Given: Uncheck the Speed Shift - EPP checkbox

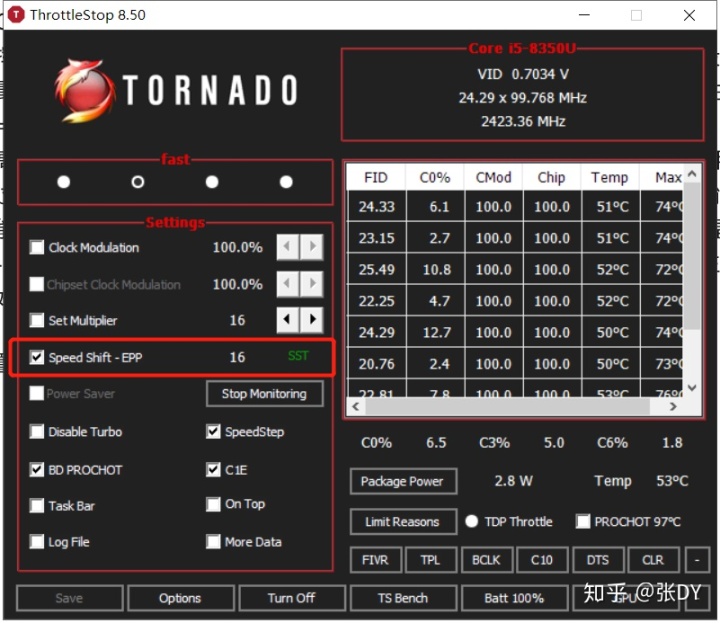Looking at the screenshot, I should [x=37, y=357].
